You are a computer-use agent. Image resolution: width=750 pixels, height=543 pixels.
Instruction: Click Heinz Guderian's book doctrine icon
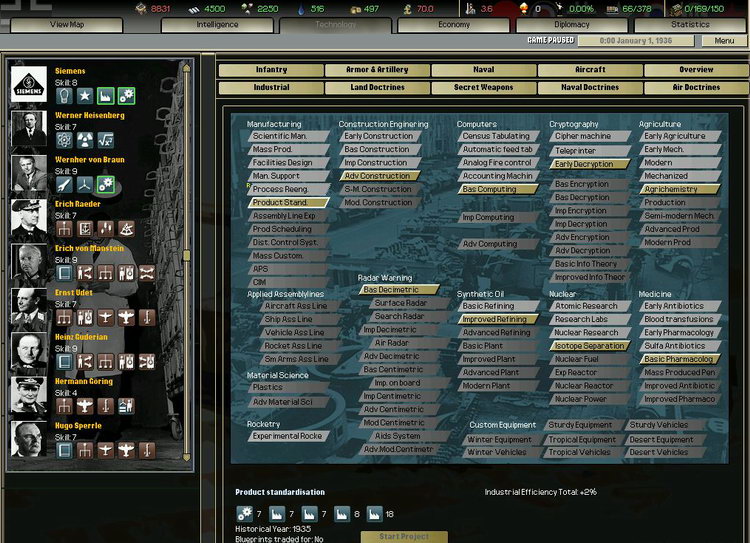coord(64,362)
